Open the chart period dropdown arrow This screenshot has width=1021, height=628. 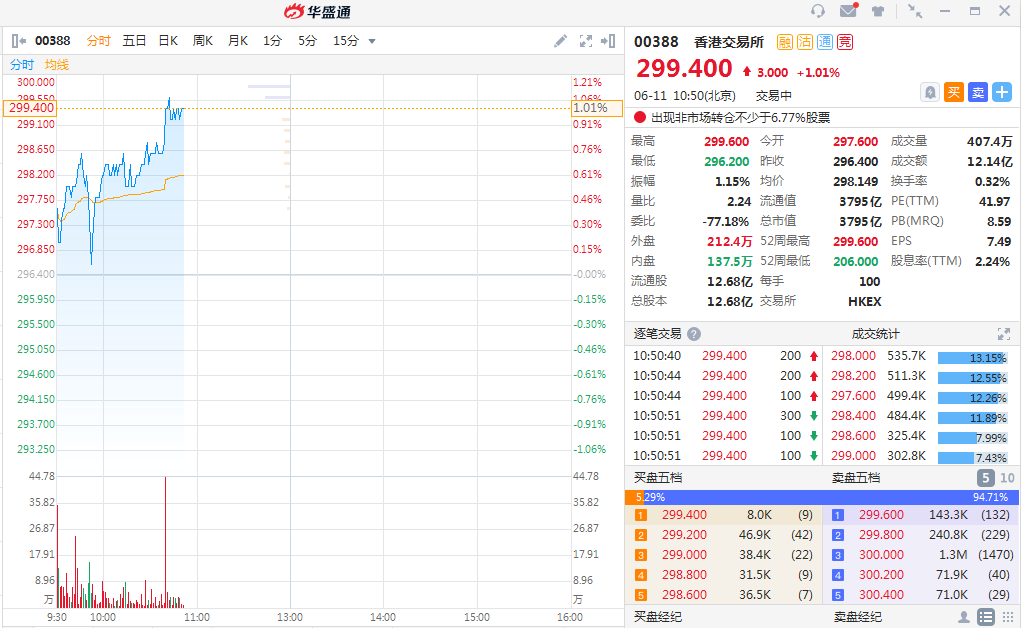(x=372, y=41)
